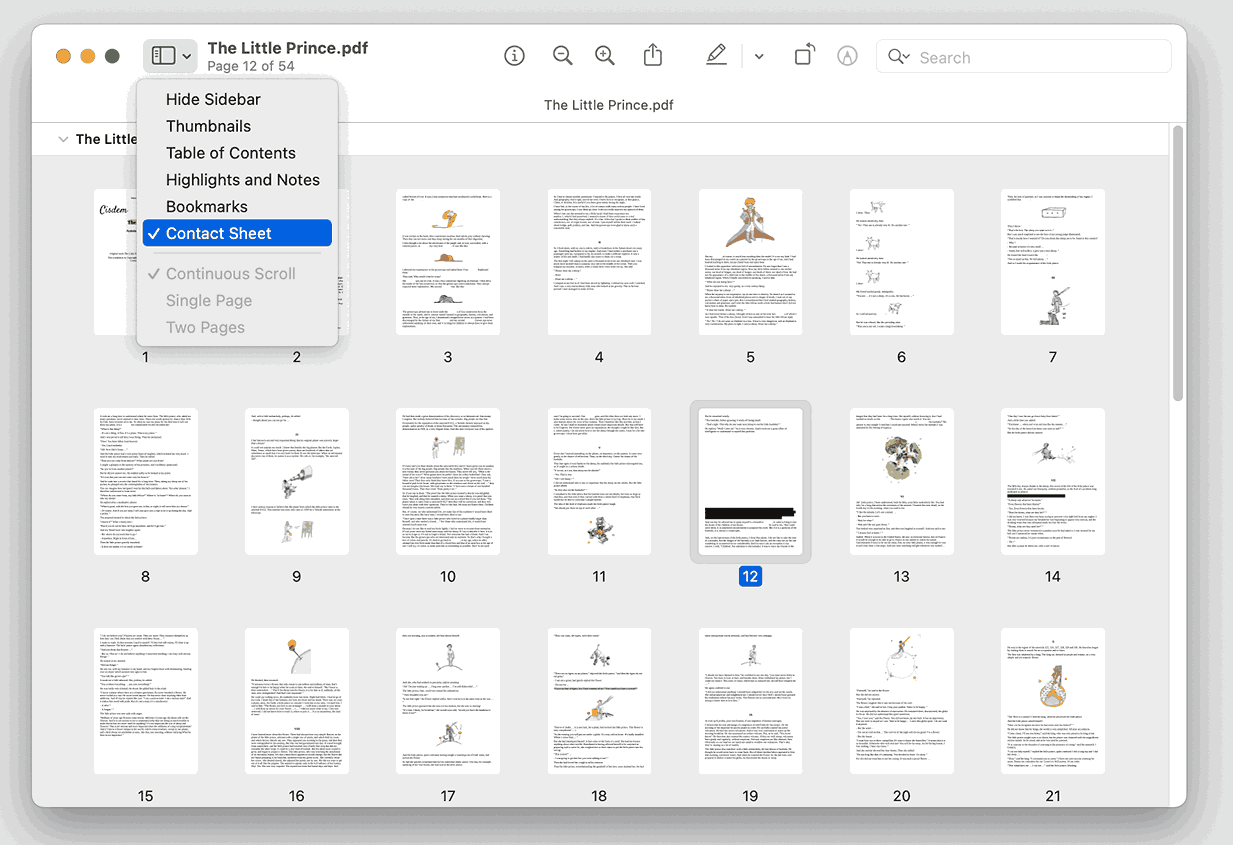Click the sidebar view panel icon
This screenshot has width=1233, height=845.
163,55
